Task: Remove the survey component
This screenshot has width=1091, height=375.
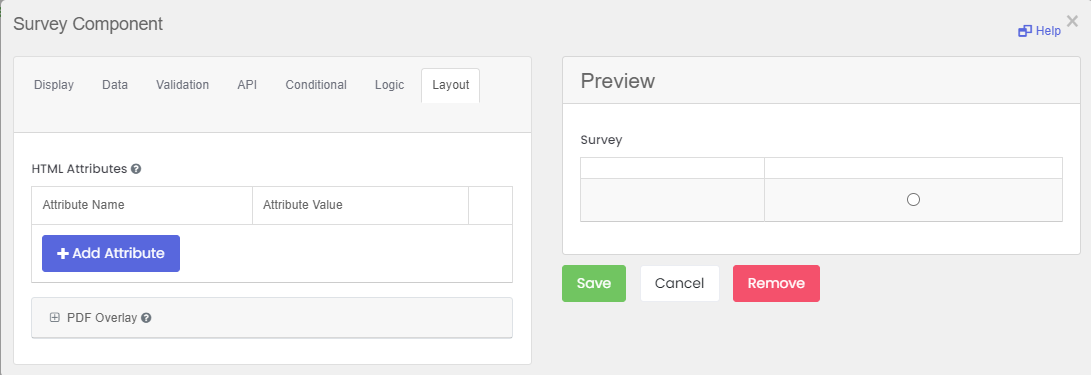Action: pos(776,283)
